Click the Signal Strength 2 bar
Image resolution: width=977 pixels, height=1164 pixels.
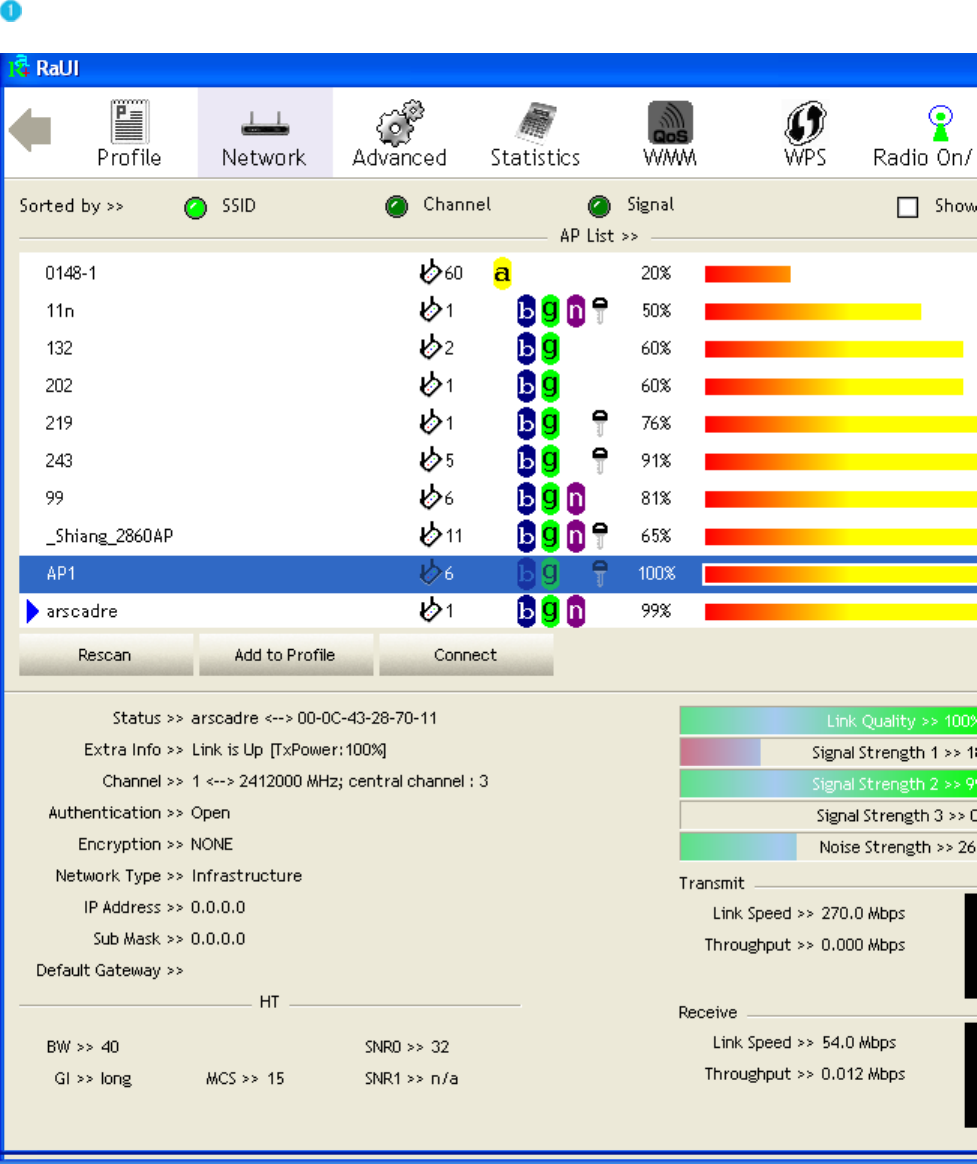pos(829,784)
